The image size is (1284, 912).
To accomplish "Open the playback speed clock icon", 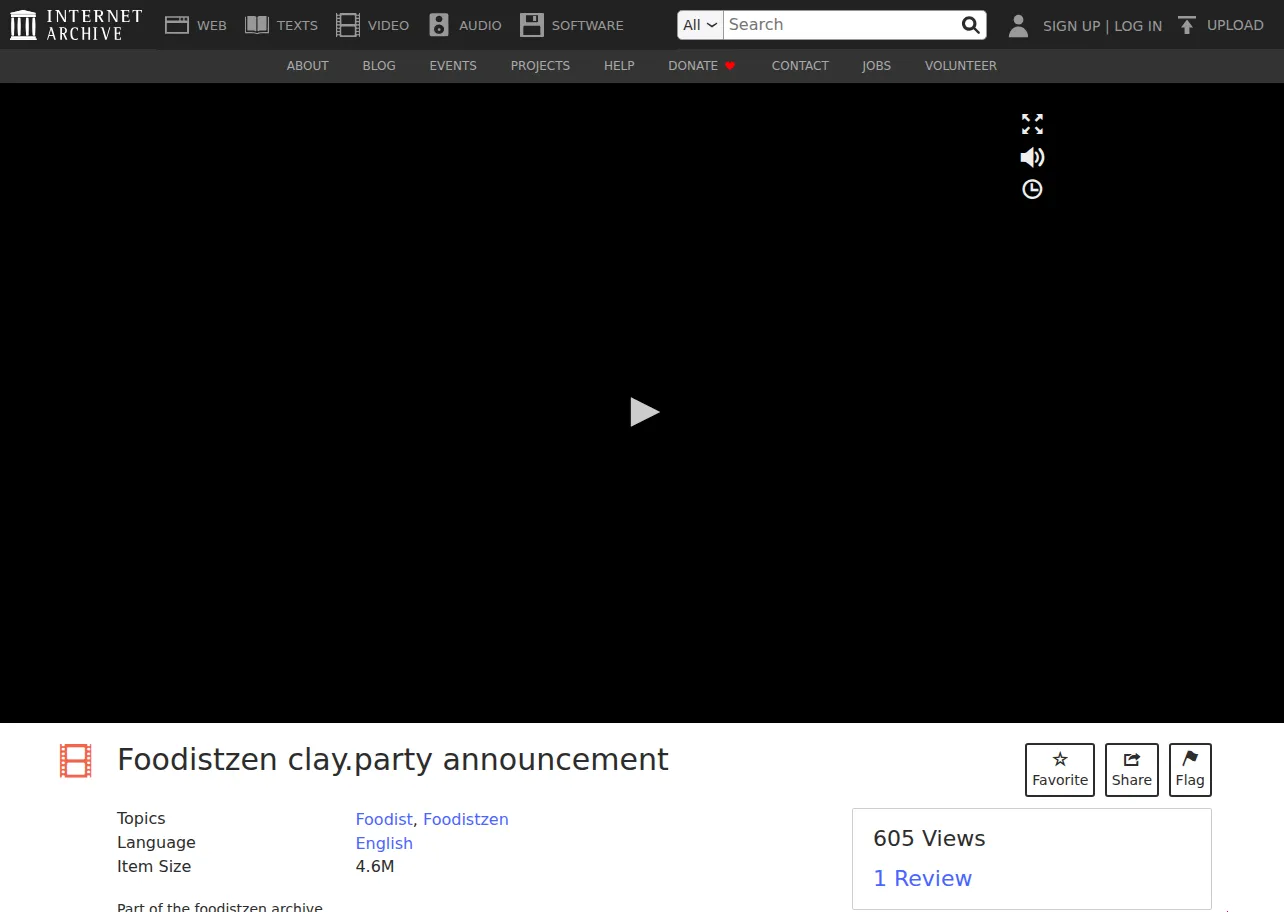I will pyautogui.click(x=1032, y=189).
